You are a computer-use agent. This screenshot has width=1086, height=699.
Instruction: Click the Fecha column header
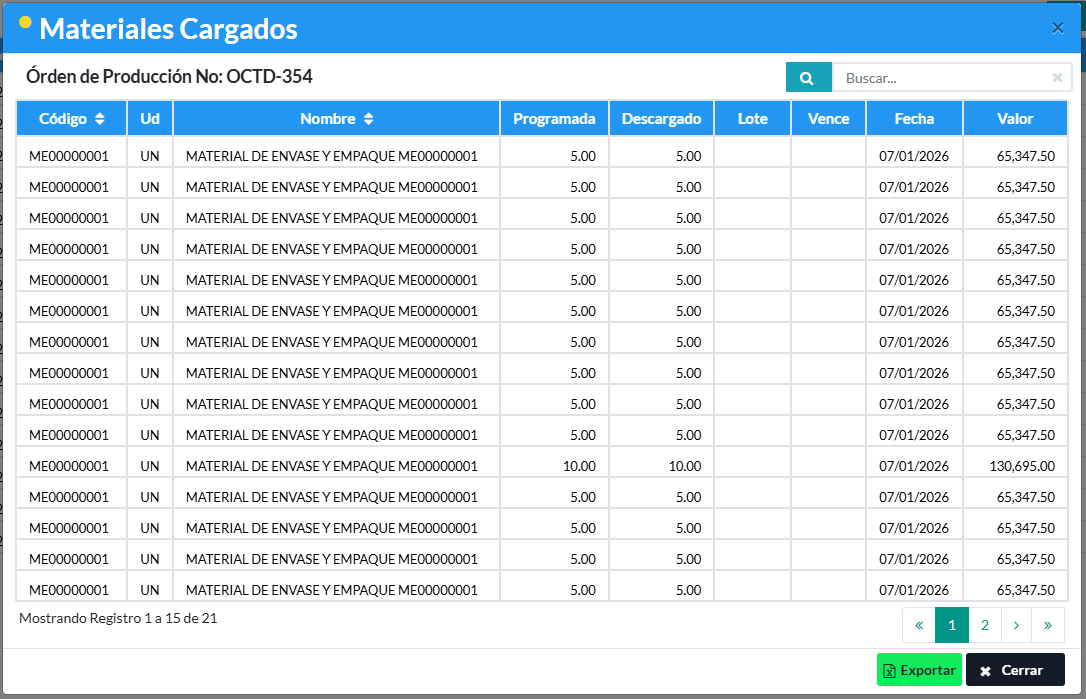(914, 119)
